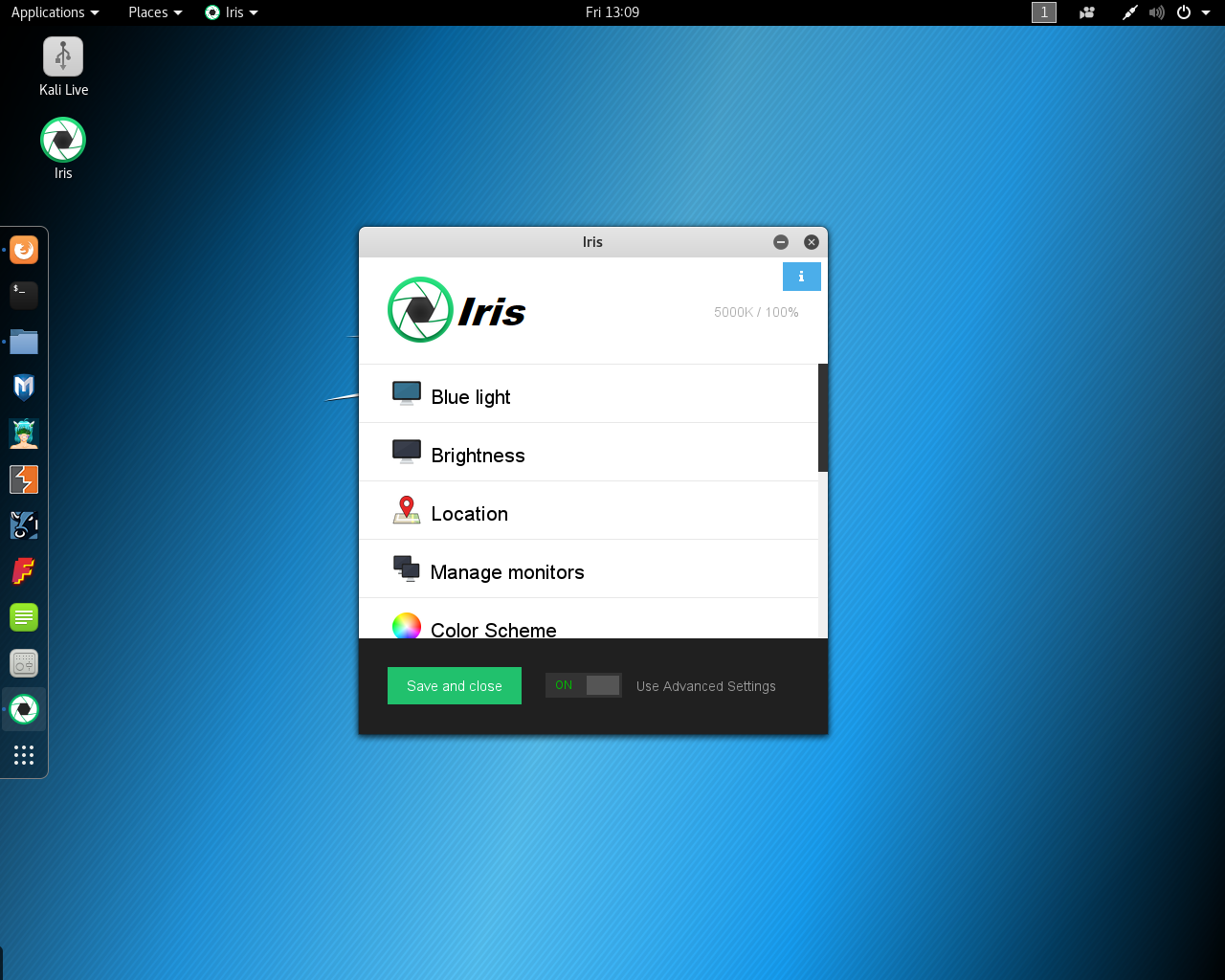Open the Iris app menu in top bar
Screen dimensions: 1225x980
[x=232, y=12]
